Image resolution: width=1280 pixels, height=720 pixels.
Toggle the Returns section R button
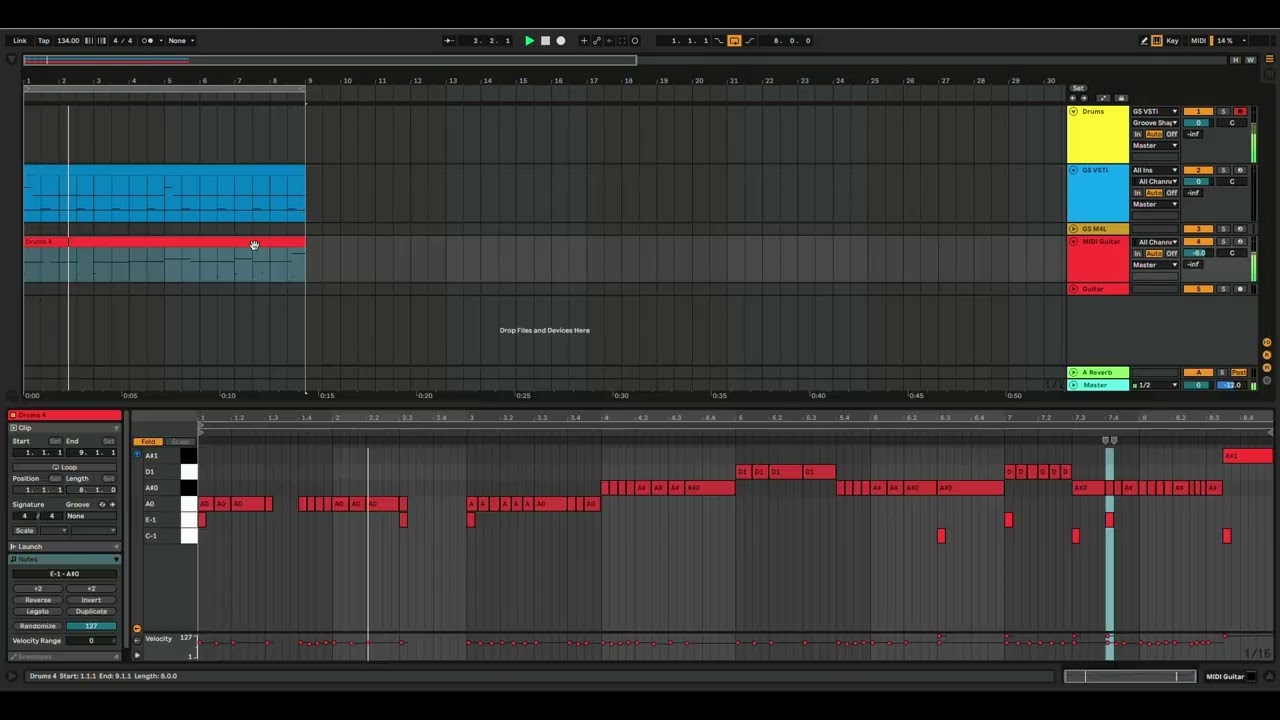(x=1267, y=355)
